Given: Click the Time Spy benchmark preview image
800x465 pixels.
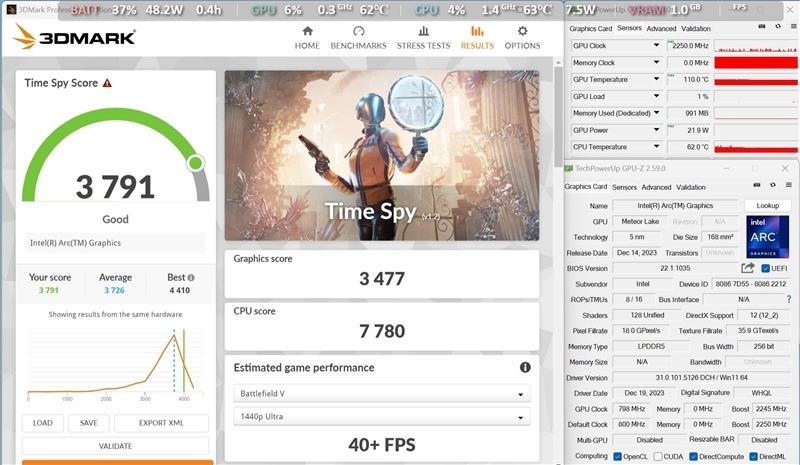Looking at the screenshot, I should (x=382, y=155).
